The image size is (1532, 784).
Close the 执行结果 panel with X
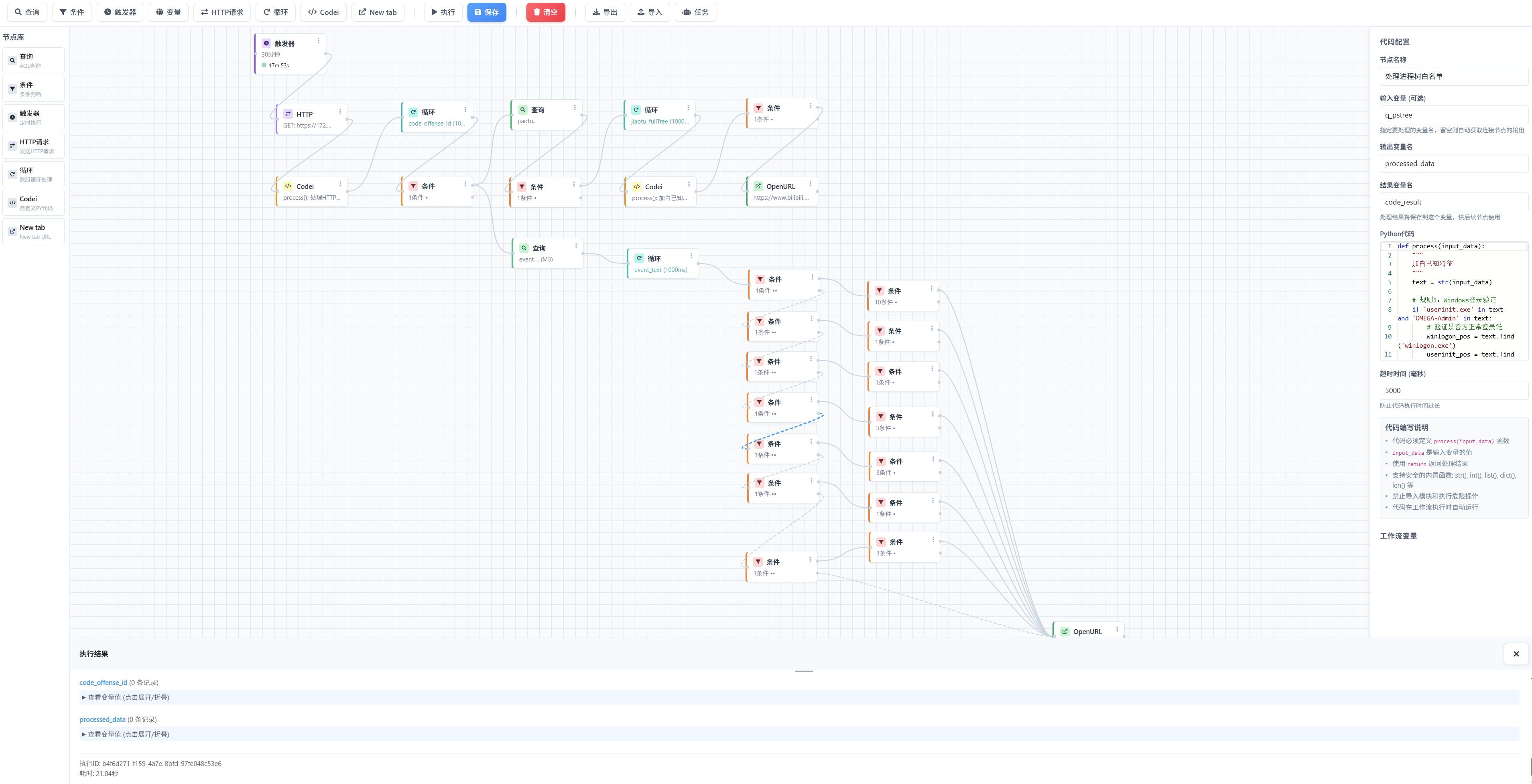click(x=1516, y=654)
